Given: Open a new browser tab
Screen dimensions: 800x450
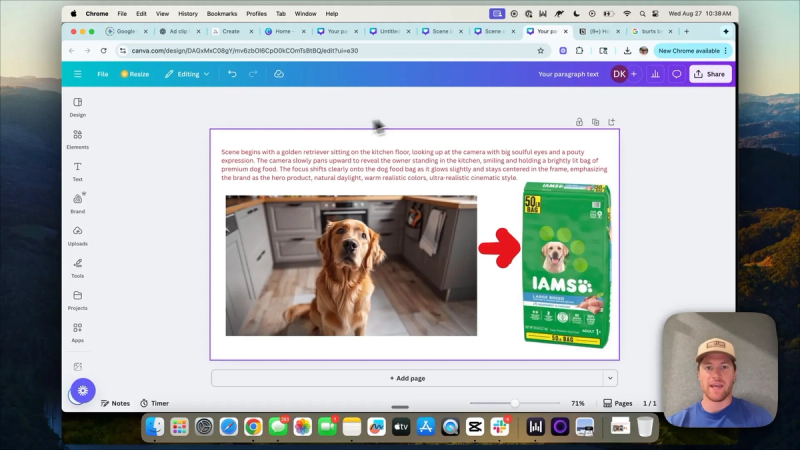Looking at the screenshot, I should point(687,31).
